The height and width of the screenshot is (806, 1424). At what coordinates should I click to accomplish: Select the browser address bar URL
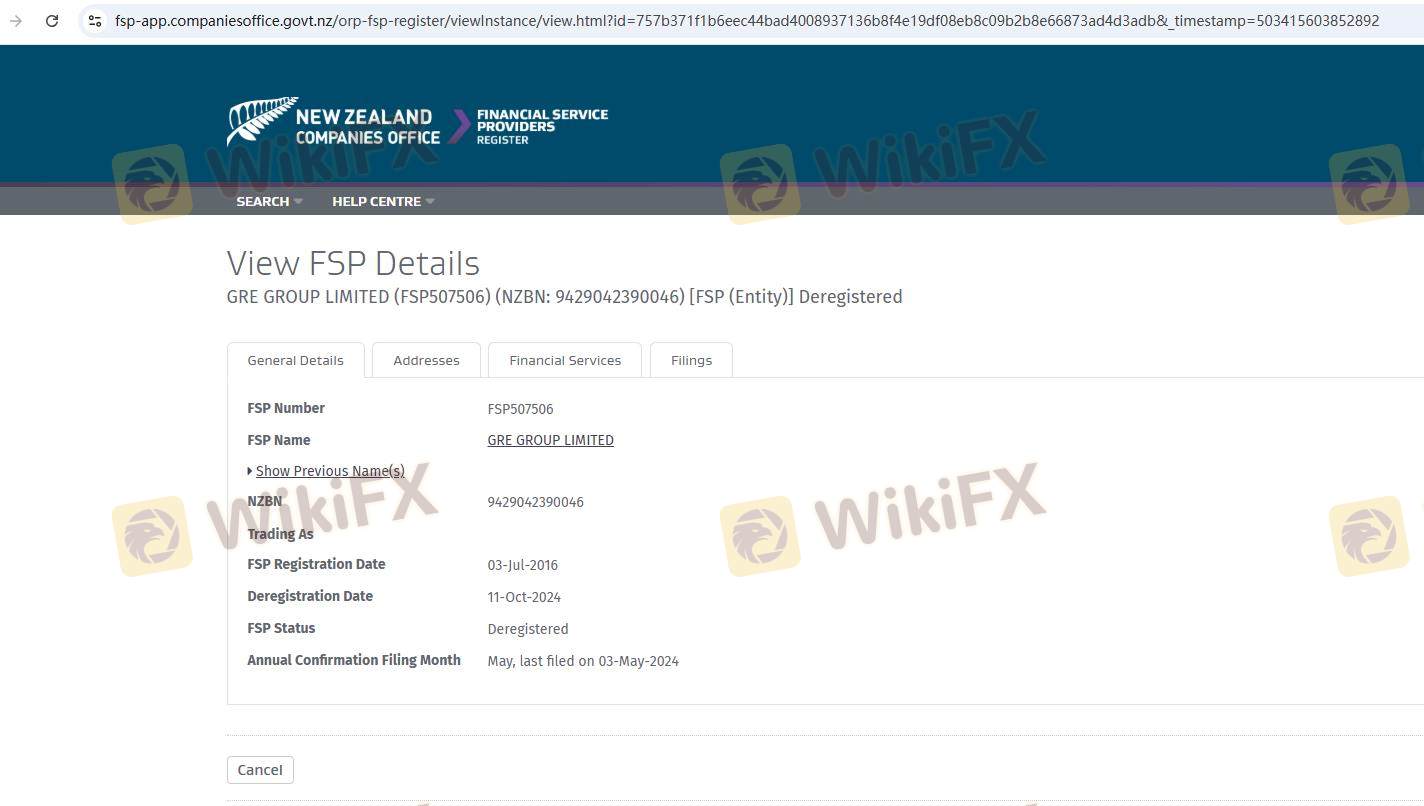tap(747, 20)
